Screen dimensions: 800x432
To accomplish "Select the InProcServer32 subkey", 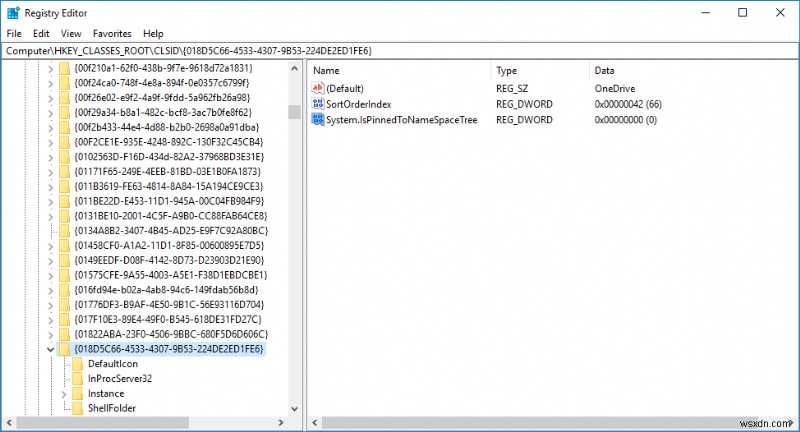I will click(120, 378).
